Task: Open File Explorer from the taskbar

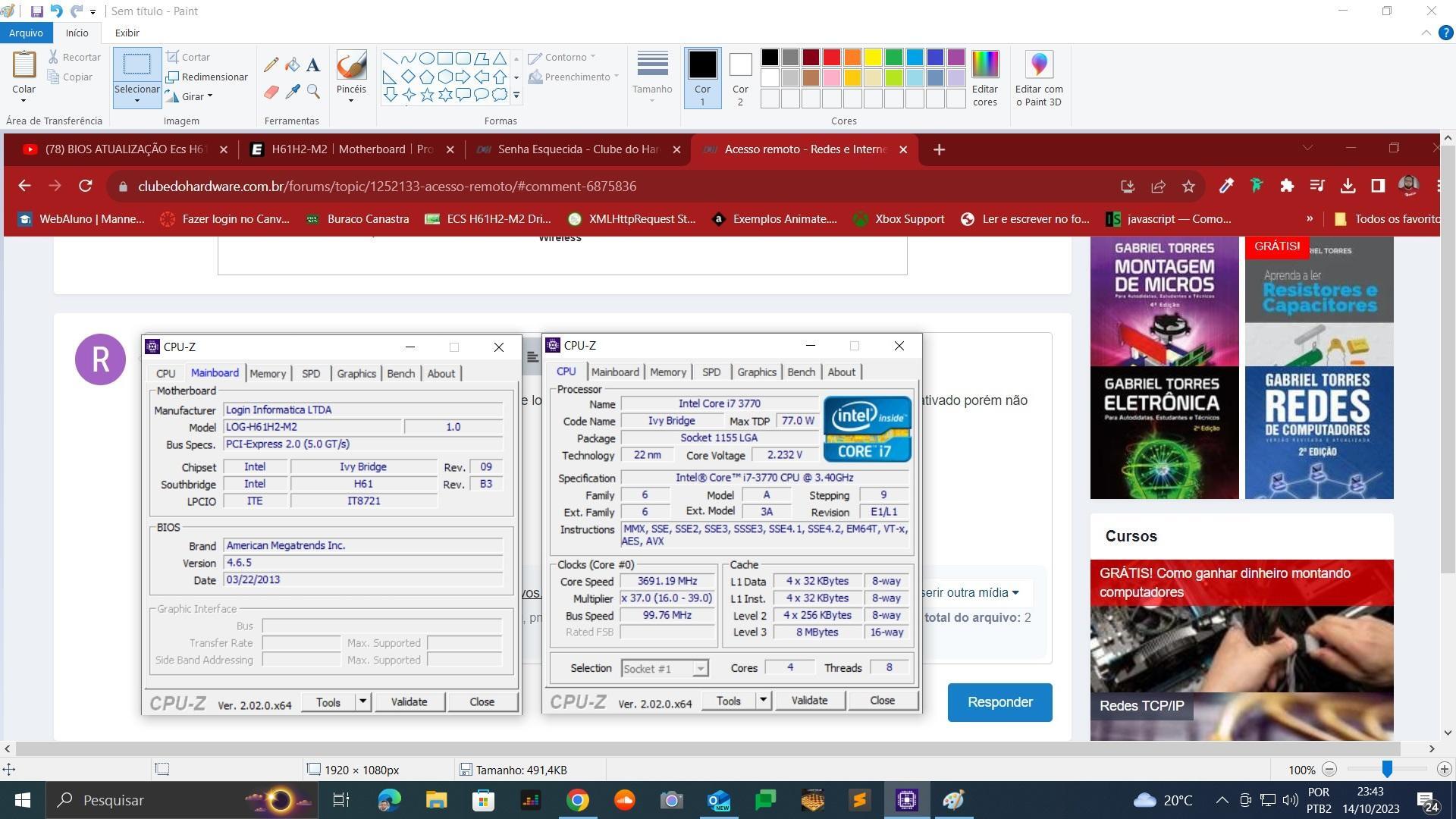Action: click(x=436, y=800)
